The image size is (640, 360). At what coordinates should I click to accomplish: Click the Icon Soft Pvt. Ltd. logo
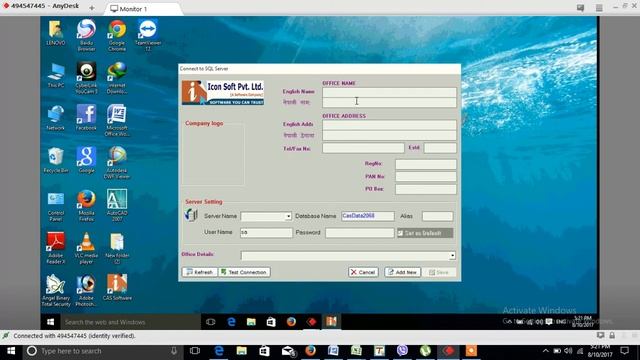[223, 93]
